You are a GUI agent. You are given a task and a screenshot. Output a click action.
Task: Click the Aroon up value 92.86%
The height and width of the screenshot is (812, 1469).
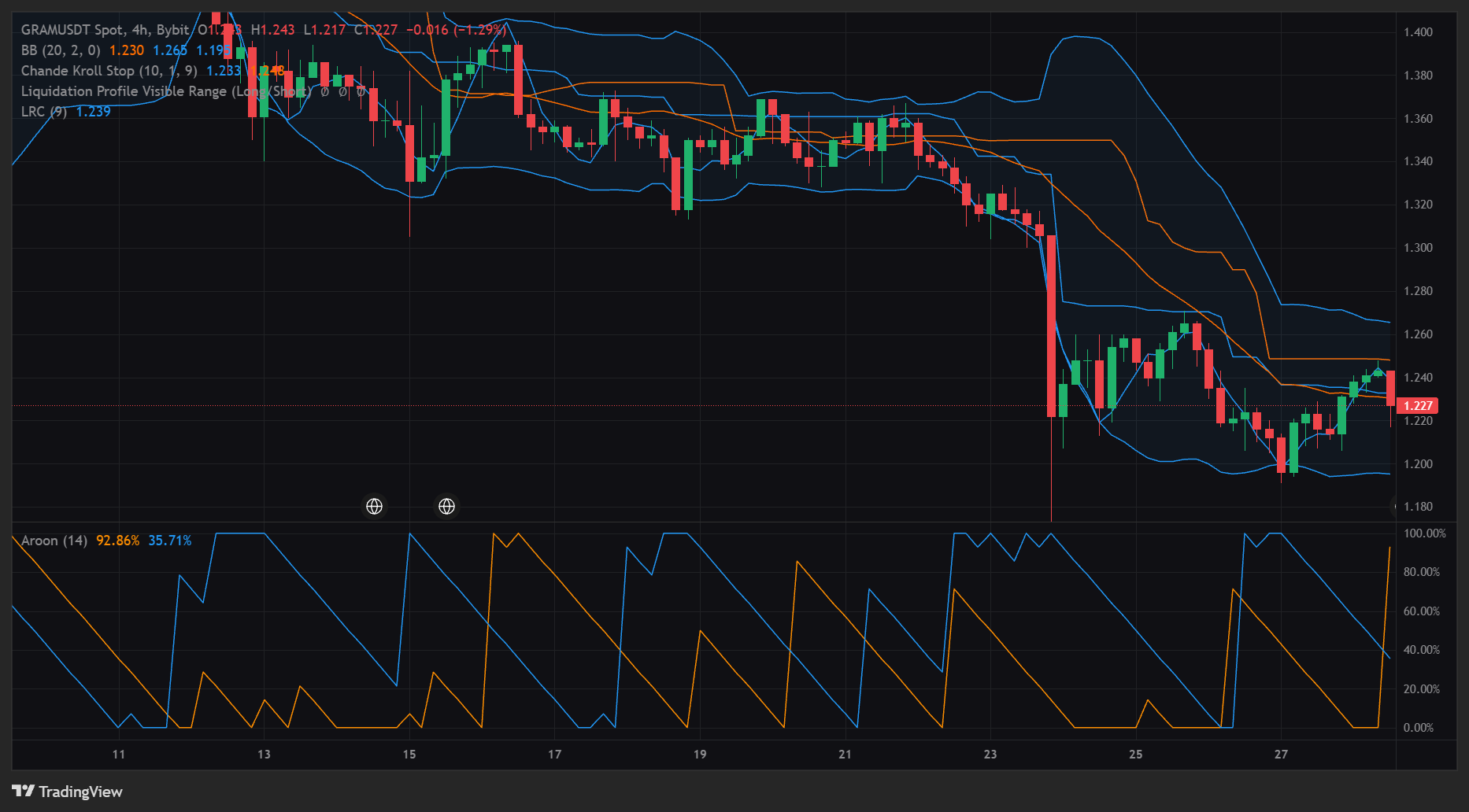(118, 541)
